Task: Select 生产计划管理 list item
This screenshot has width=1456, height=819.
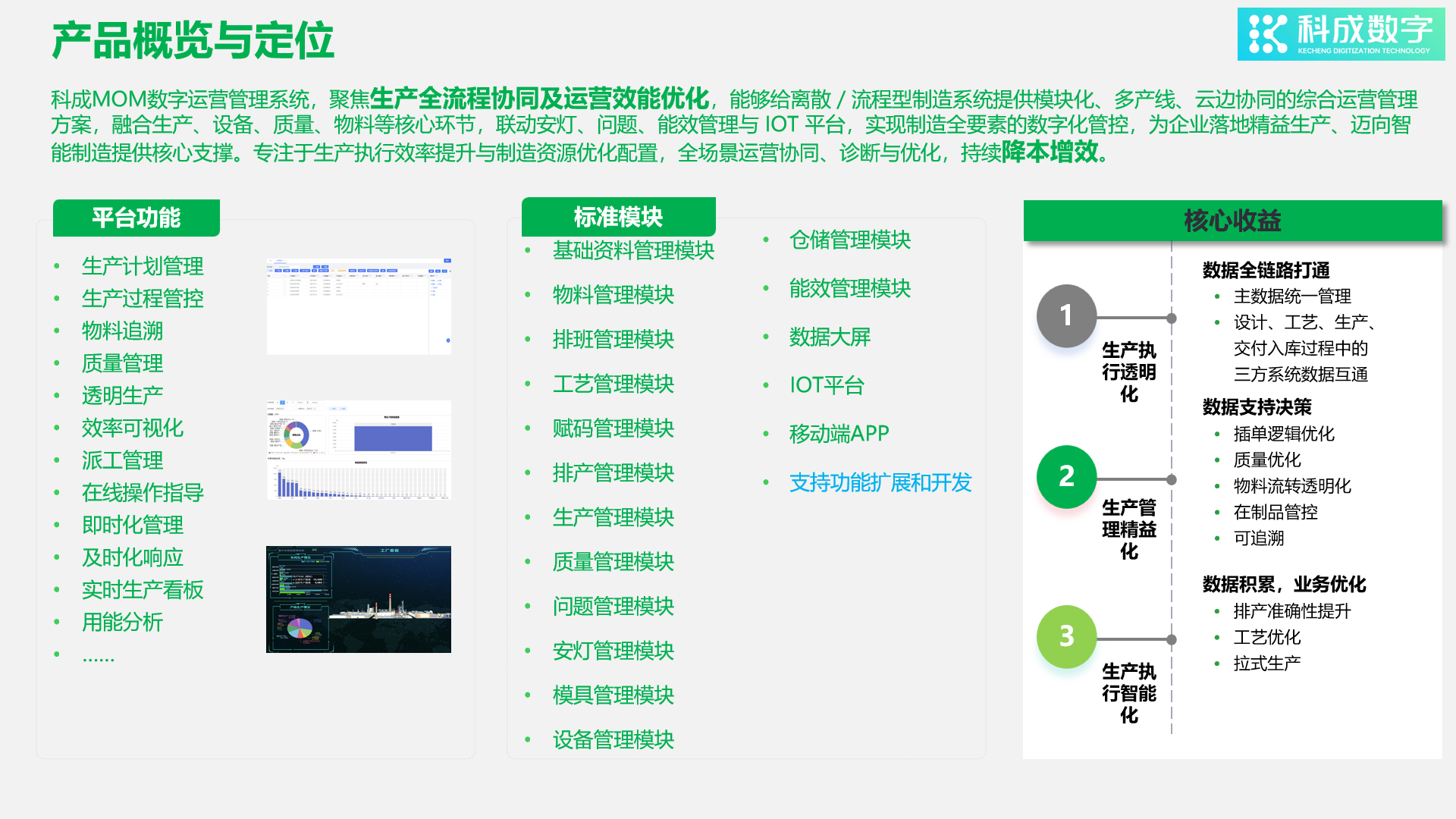Action: click(x=143, y=267)
